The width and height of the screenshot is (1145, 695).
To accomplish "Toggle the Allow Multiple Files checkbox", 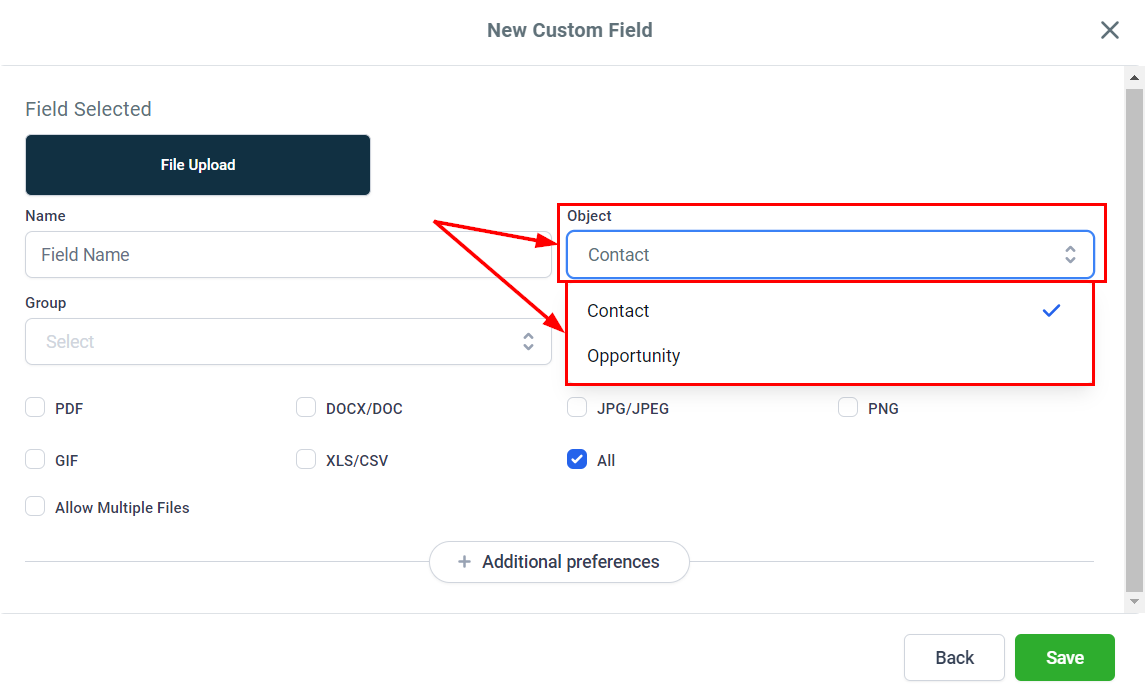I will coord(36,507).
